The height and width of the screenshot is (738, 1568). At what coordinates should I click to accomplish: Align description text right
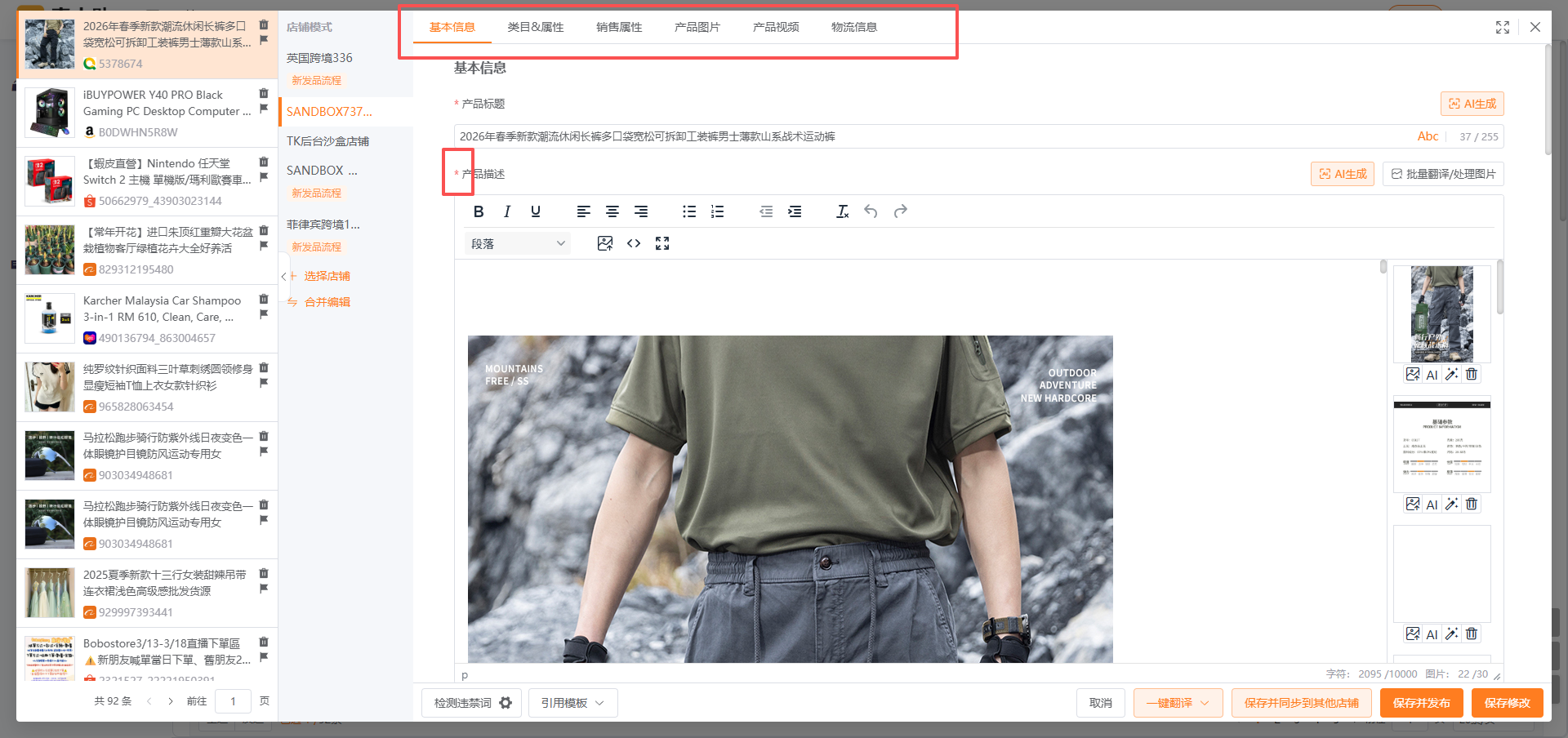coord(641,211)
